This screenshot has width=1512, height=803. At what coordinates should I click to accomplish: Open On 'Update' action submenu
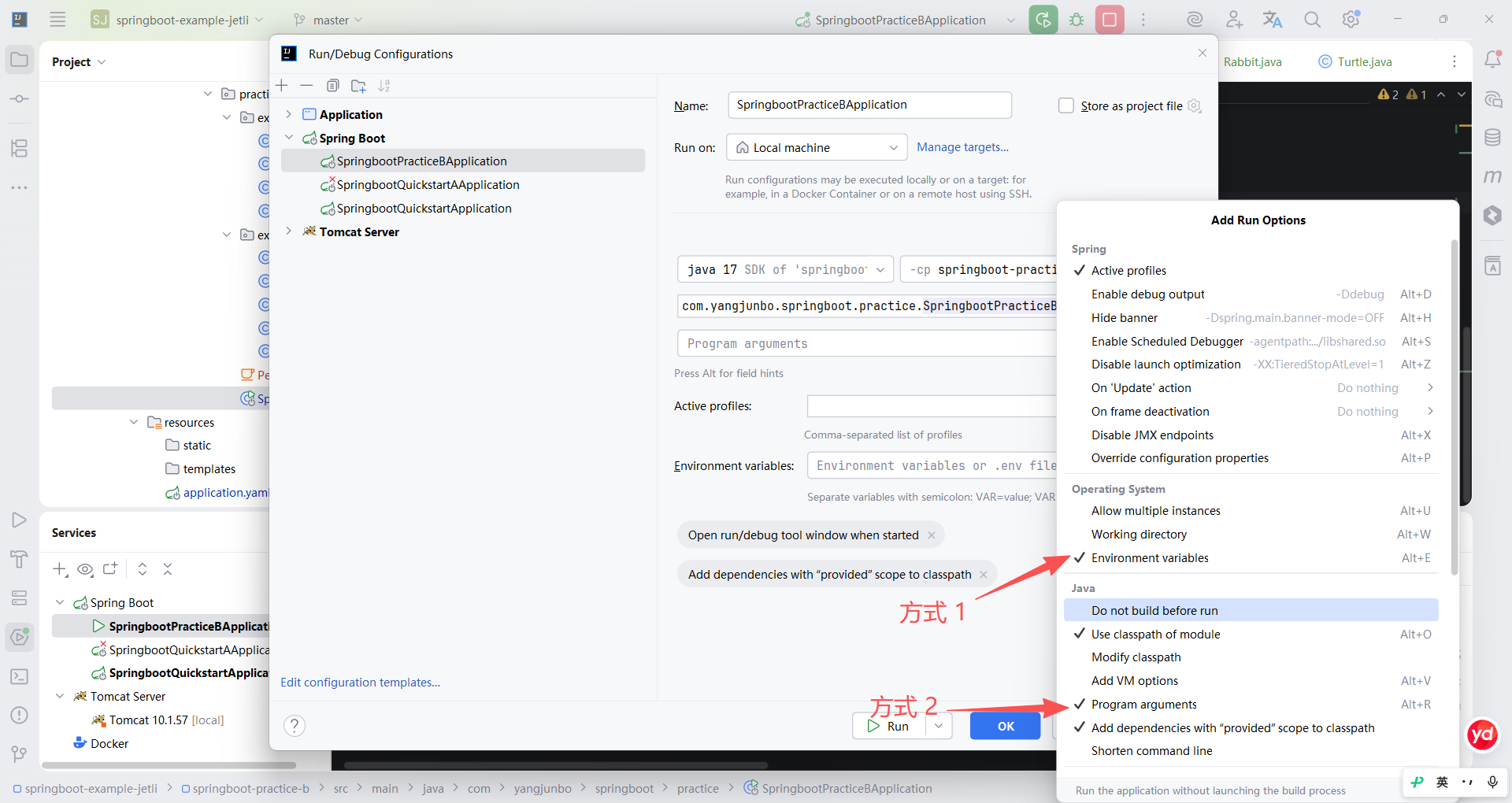tap(1251, 388)
